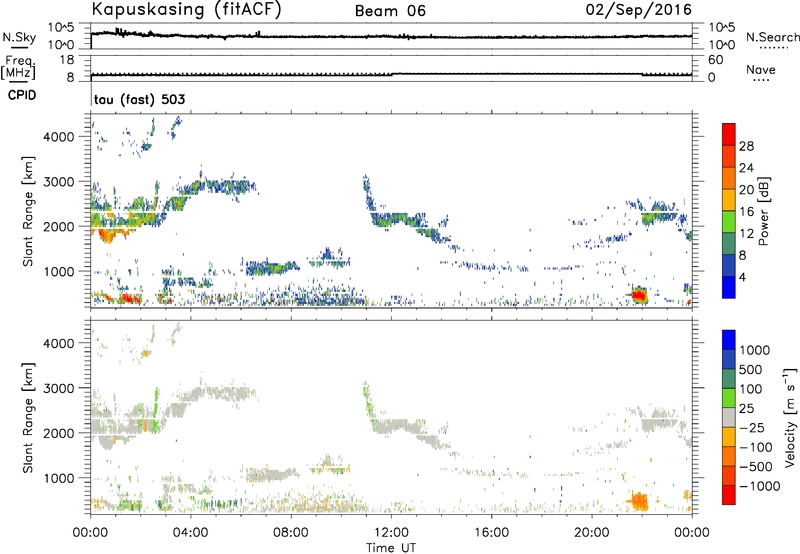The width and height of the screenshot is (800, 554).
Task: Click the date 02/Sep/2016
Action: (639, 10)
